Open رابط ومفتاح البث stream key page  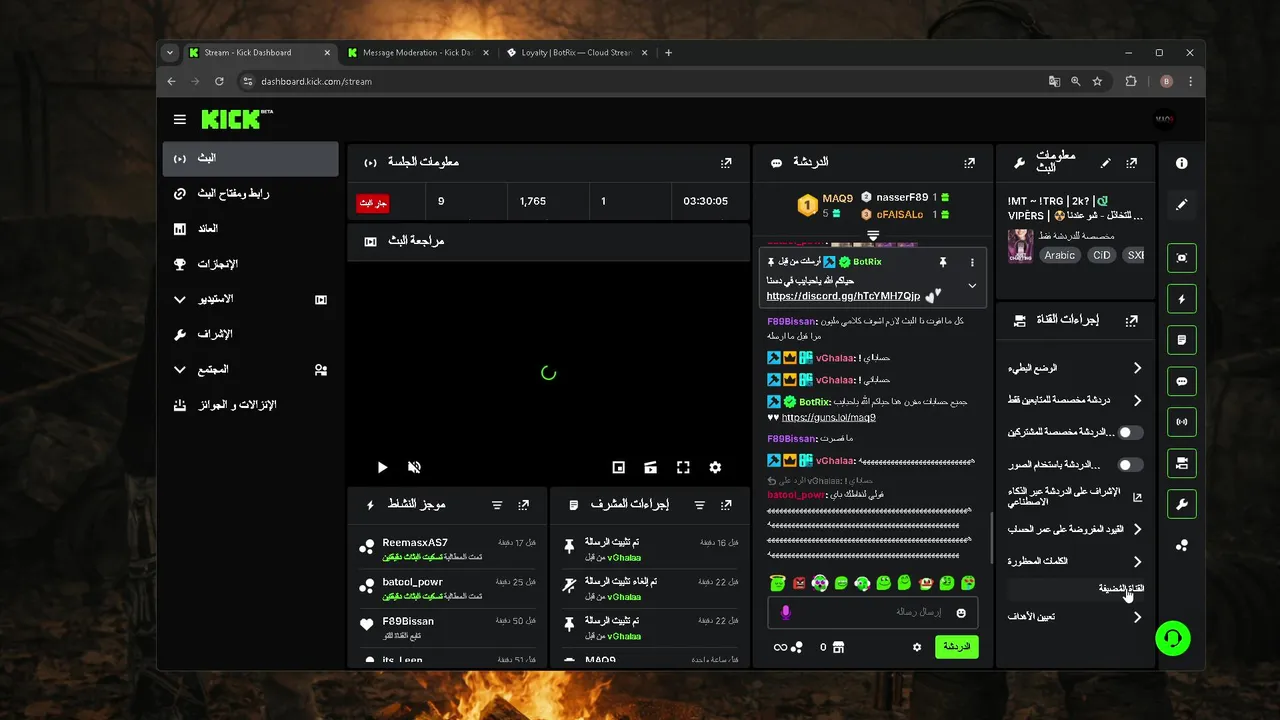251,193
